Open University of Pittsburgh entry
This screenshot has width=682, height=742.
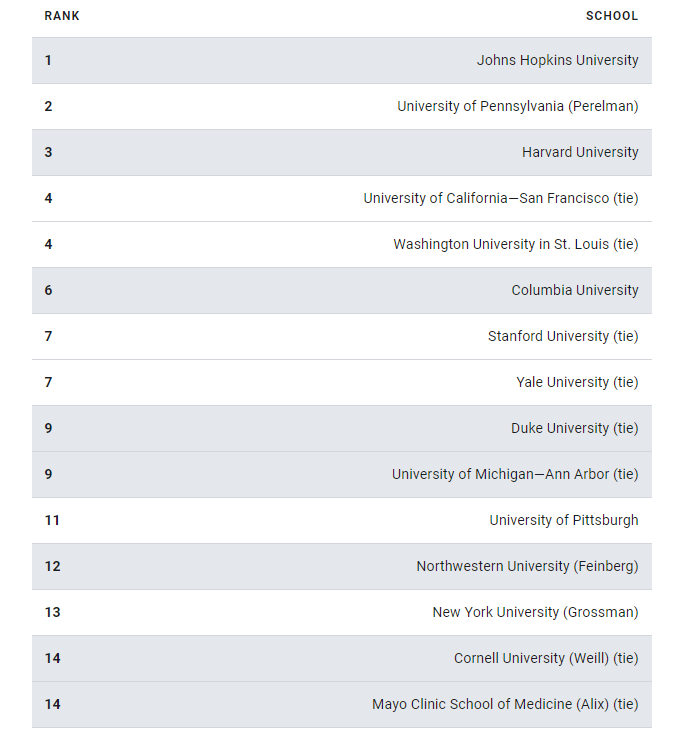563,520
